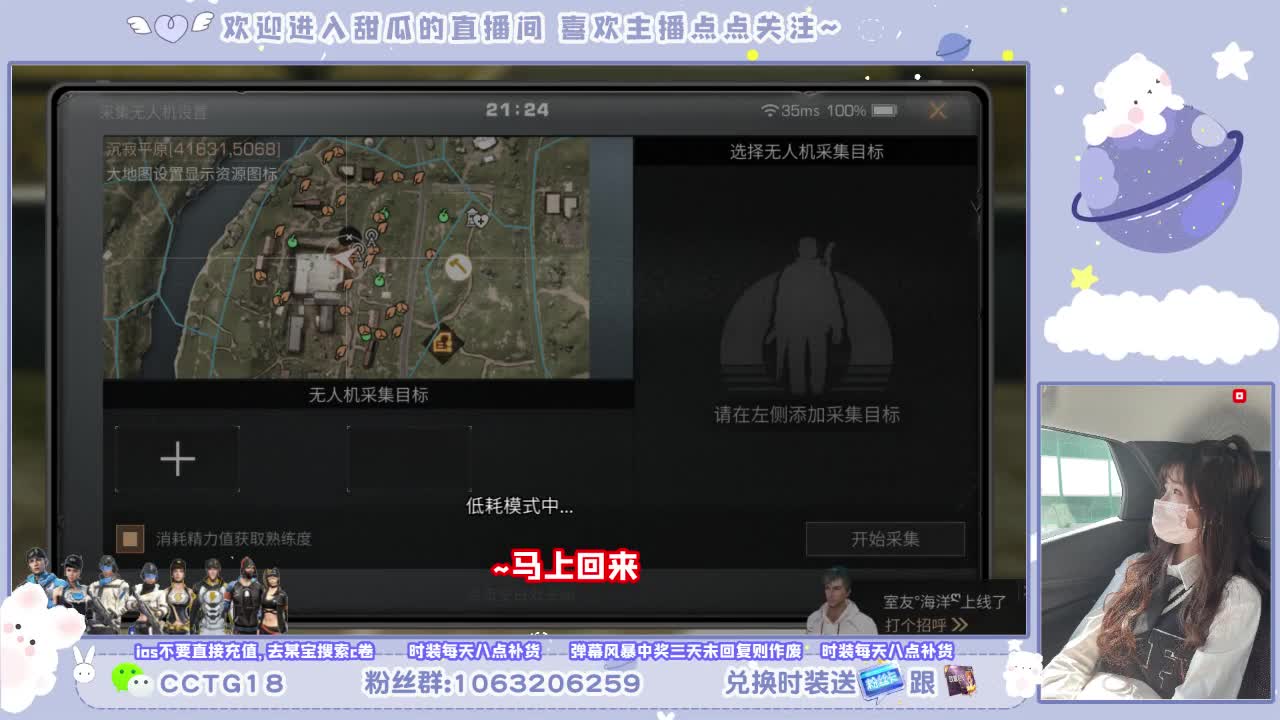
Task: Click the WeChat logo beside CCTG18
Action: 130,680
